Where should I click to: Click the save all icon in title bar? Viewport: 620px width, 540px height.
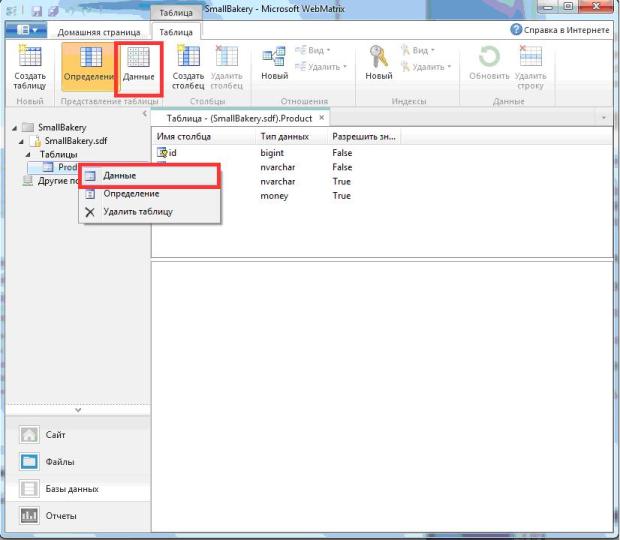click(x=53, y=10)
